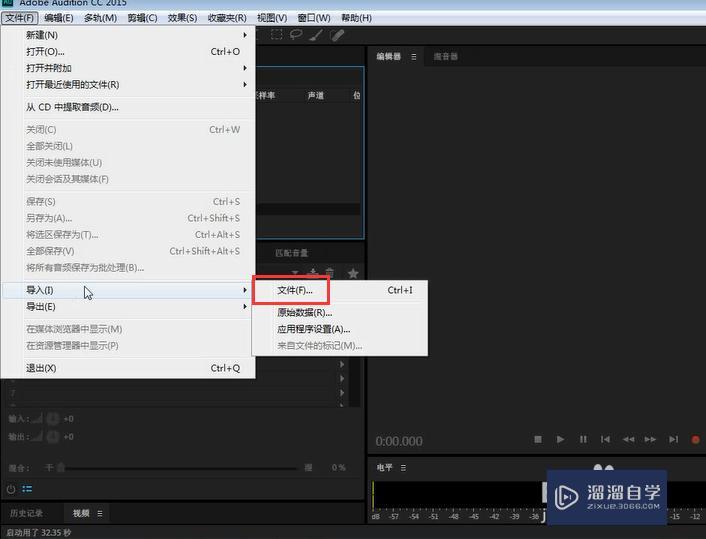Click status text 启动用了 32.35 秒

pyautogui.click(x=38, y=533)
